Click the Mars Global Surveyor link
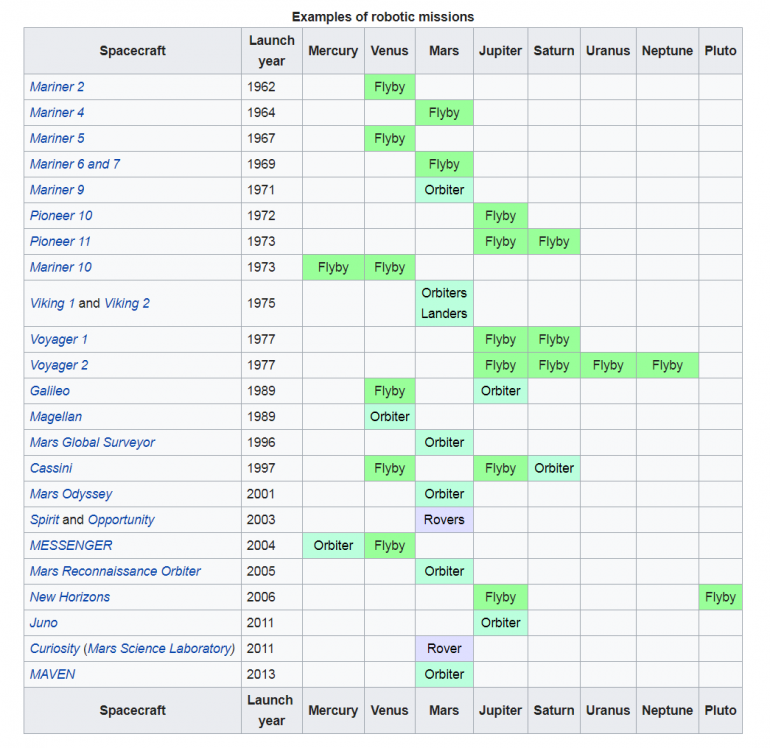 (x=92, y=442)
